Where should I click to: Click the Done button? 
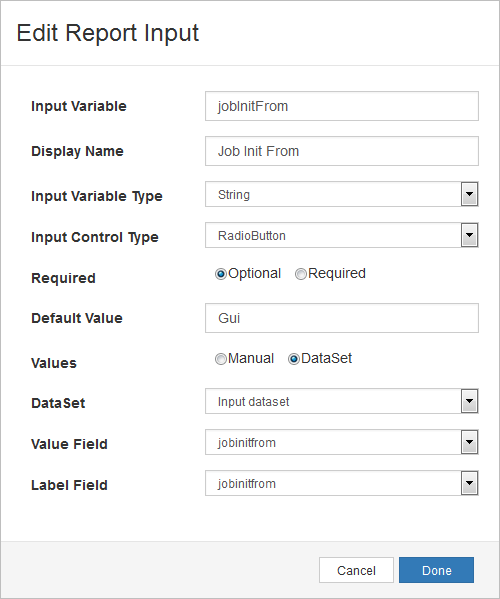436,570
